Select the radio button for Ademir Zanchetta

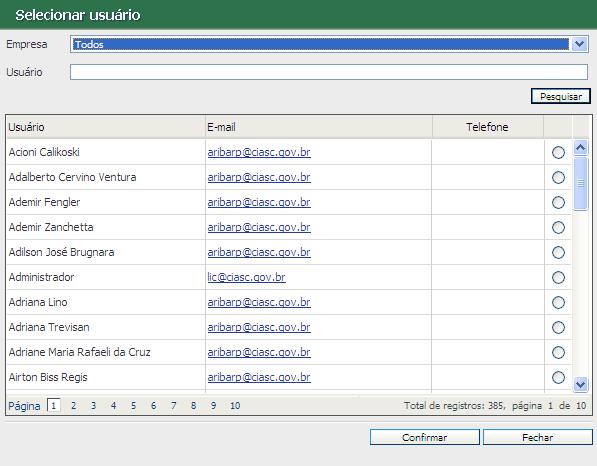558,228
